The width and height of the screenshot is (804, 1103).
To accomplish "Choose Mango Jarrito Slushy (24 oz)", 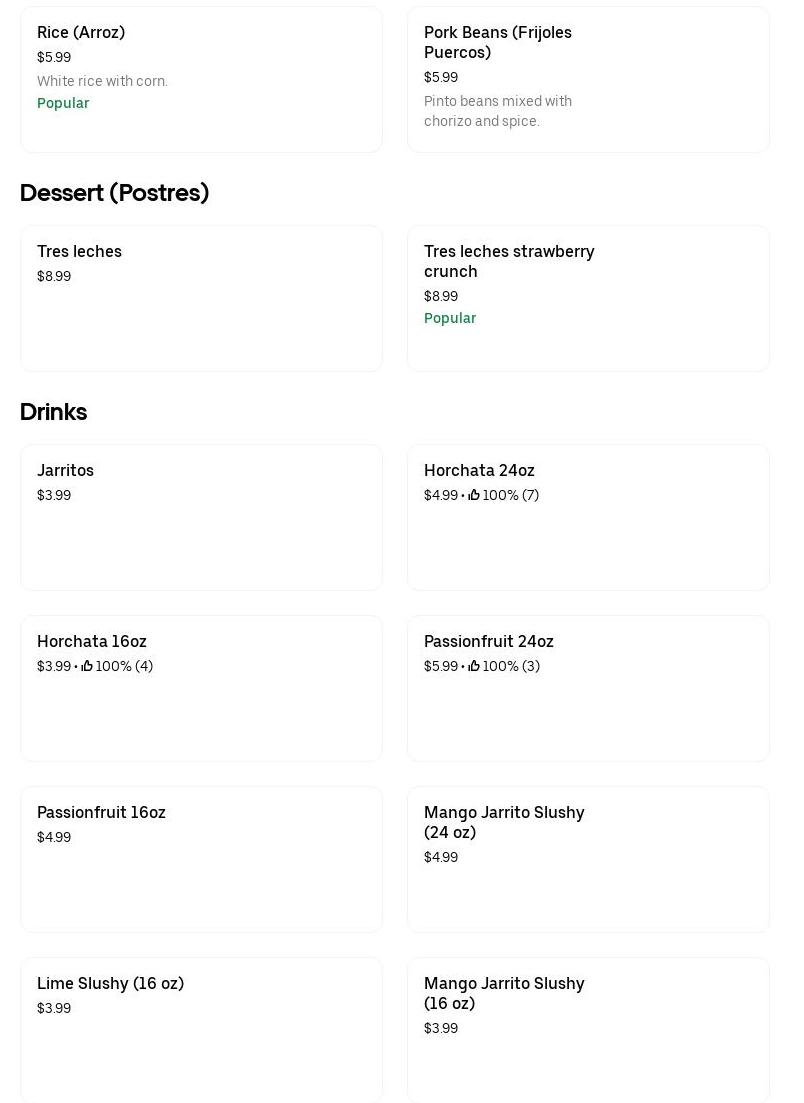I will [x=588, y=859].
